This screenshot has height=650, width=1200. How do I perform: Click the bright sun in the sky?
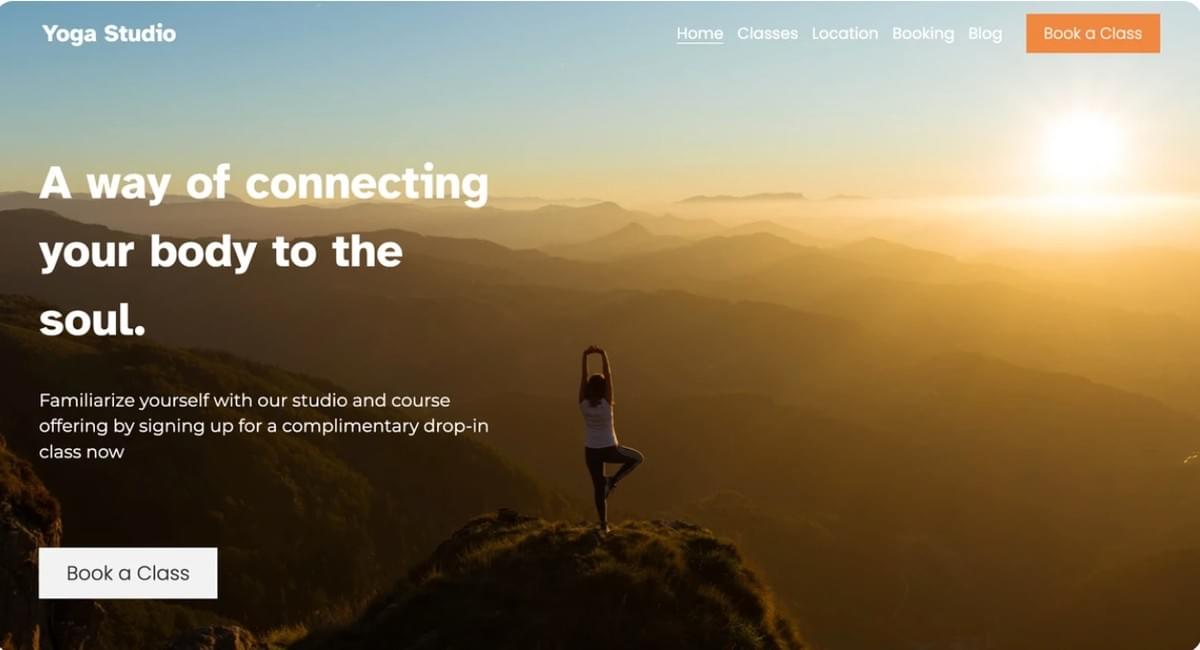pyautogui.click(x=1083, y=147)
